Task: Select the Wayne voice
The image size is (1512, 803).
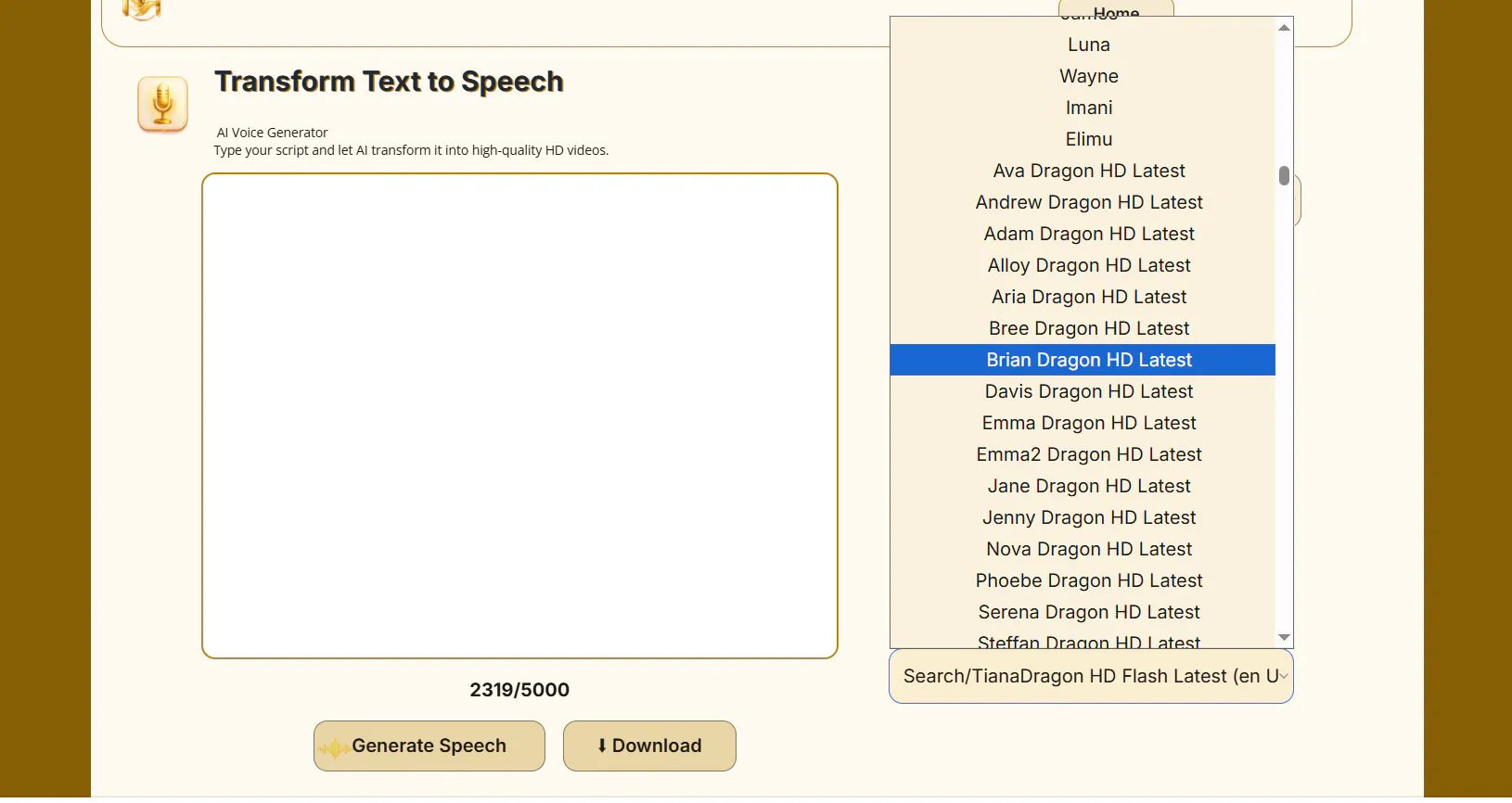Action: (1083, 76)
